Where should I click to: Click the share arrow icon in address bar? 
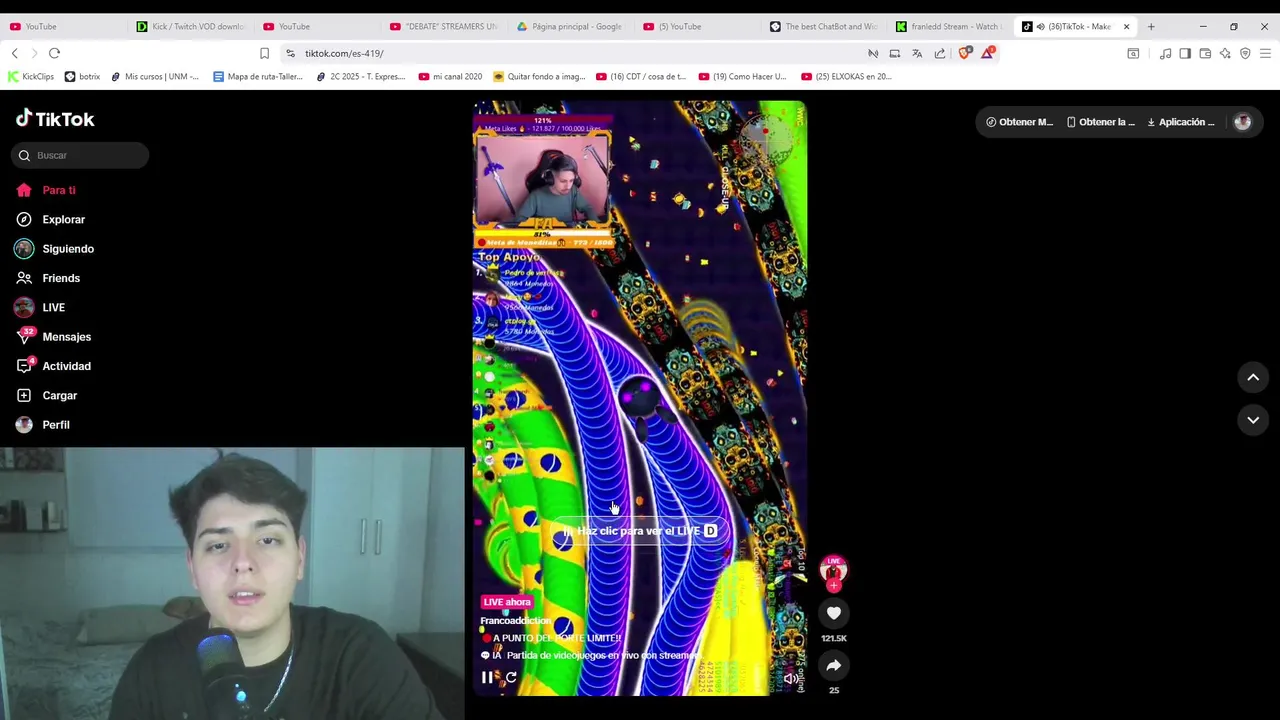coord(940,53)
